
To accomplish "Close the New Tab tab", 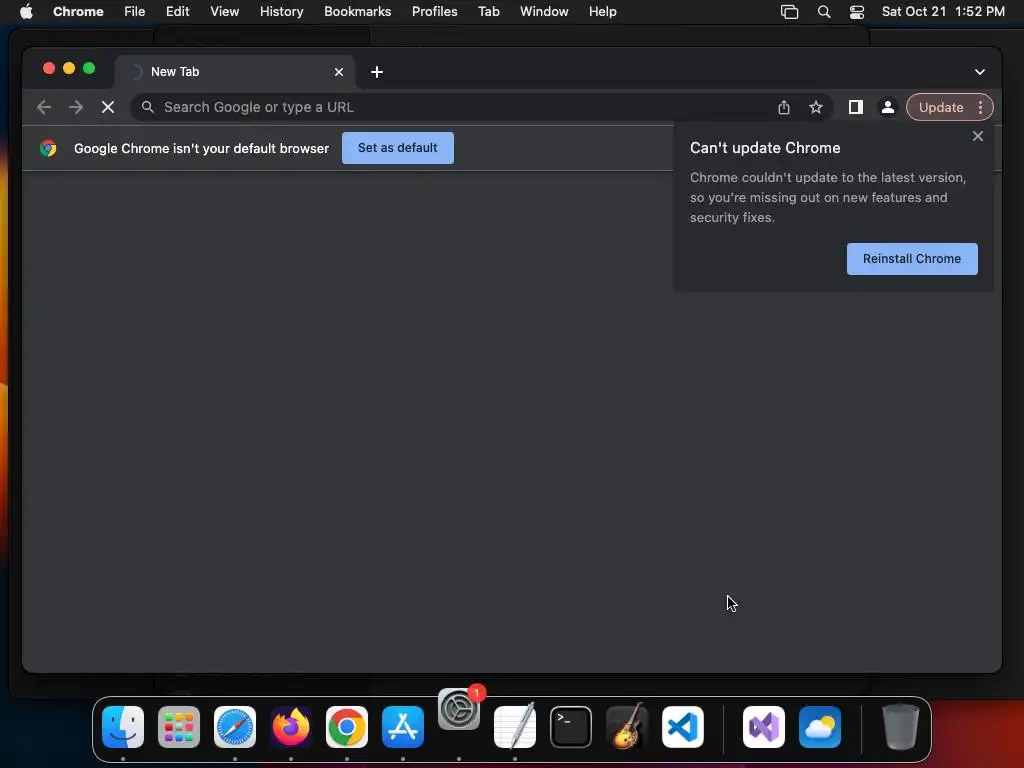I will coord(339,72).
